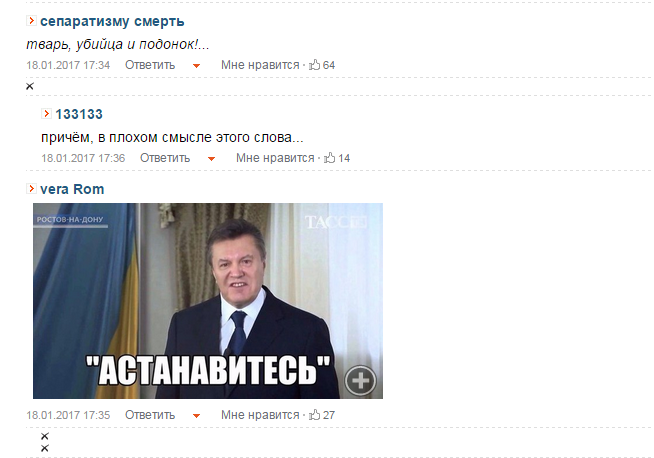Open dropdown arrow next to 17:36 Ответить

tap(211, 159)
